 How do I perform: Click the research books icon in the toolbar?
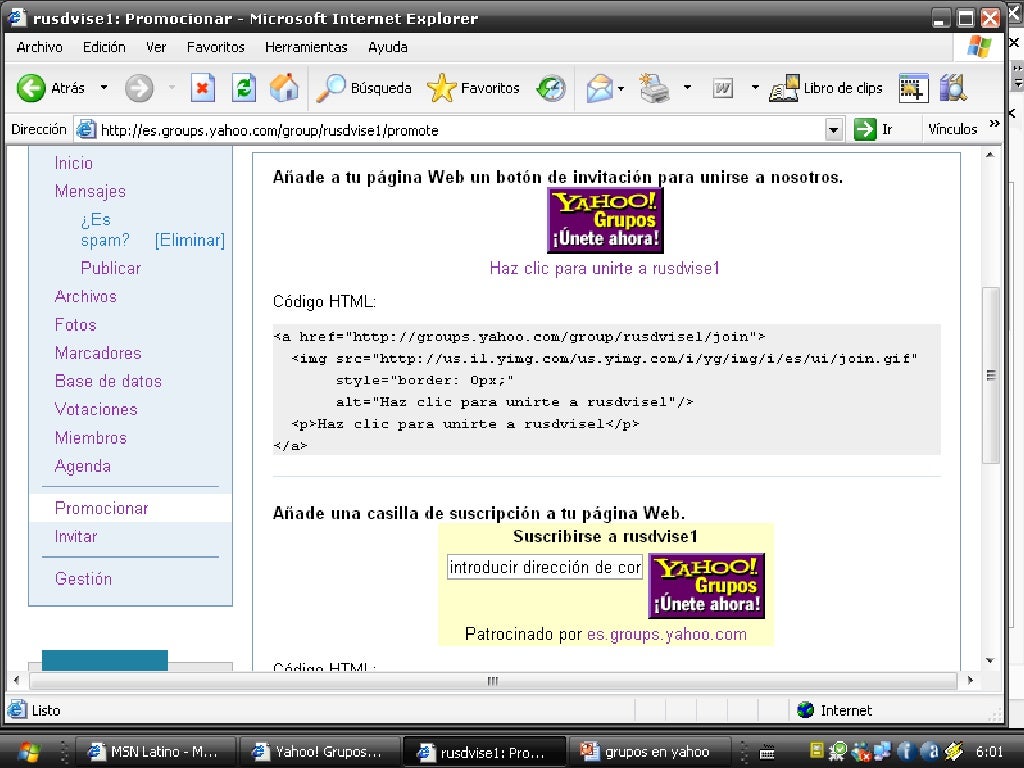953,88
